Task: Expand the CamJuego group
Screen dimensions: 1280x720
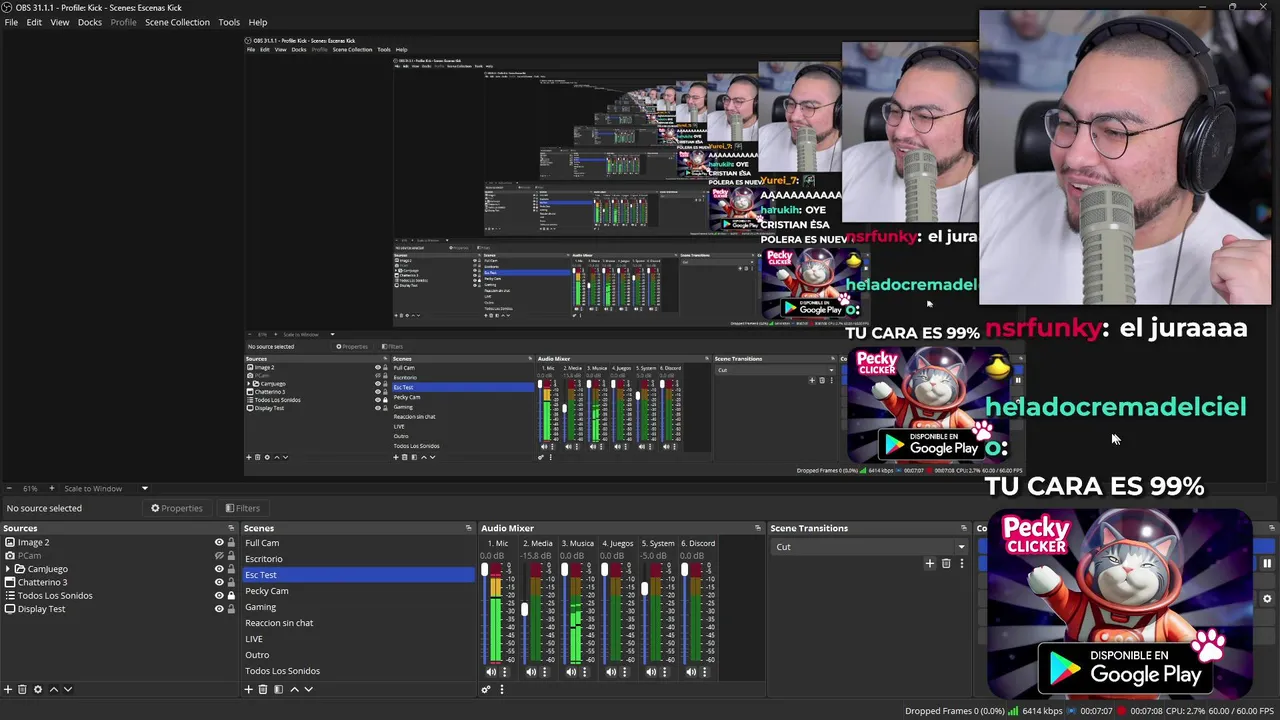Action: point(8,569)
